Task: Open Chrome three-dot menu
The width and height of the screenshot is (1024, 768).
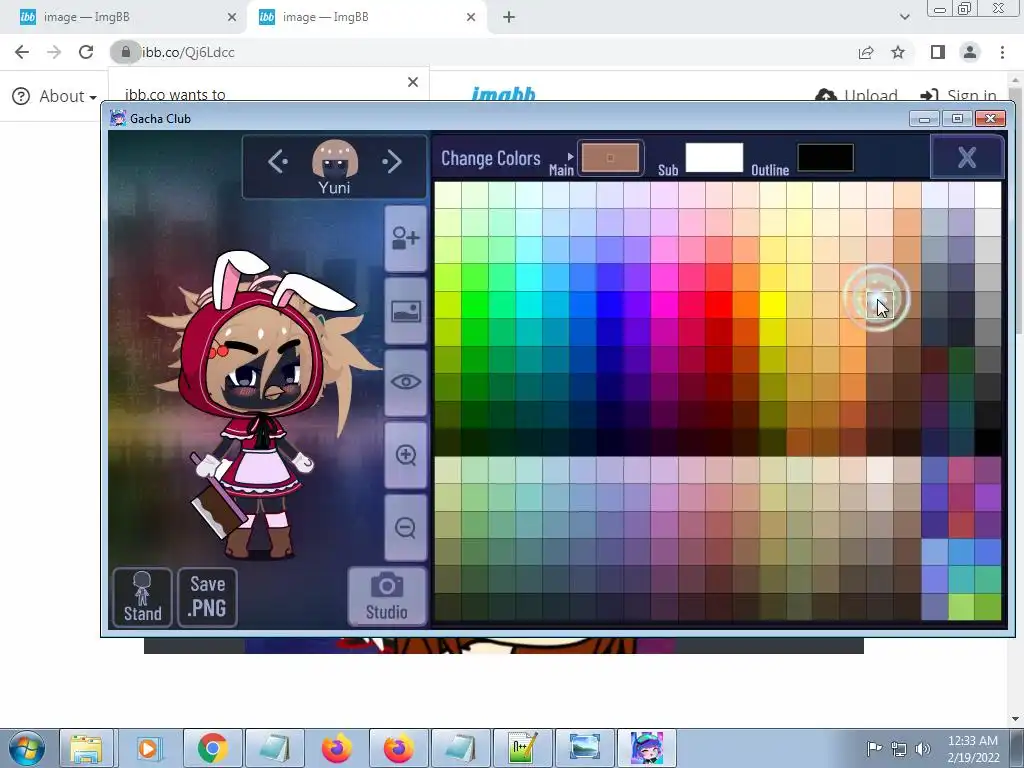Action: pyautogui.click(x=1002, y=52)
